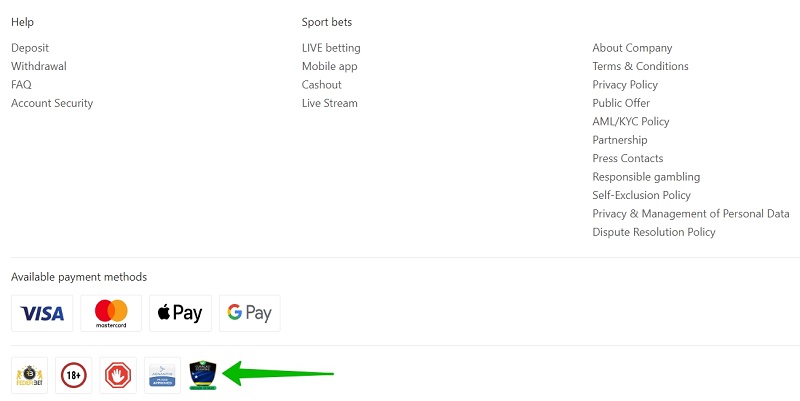View the Dispute Resolution Policy

[x=654, y=232]
